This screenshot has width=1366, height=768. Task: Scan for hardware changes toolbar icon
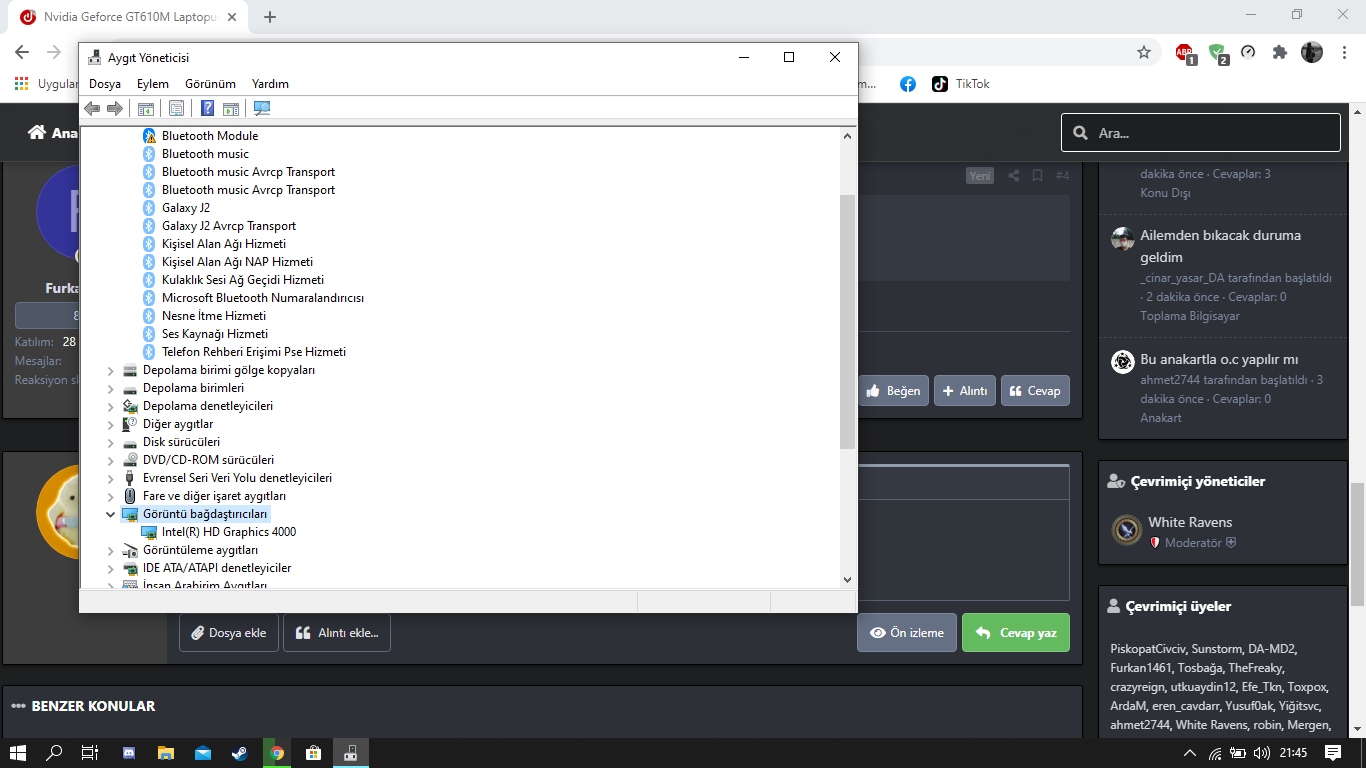(262, 108)
